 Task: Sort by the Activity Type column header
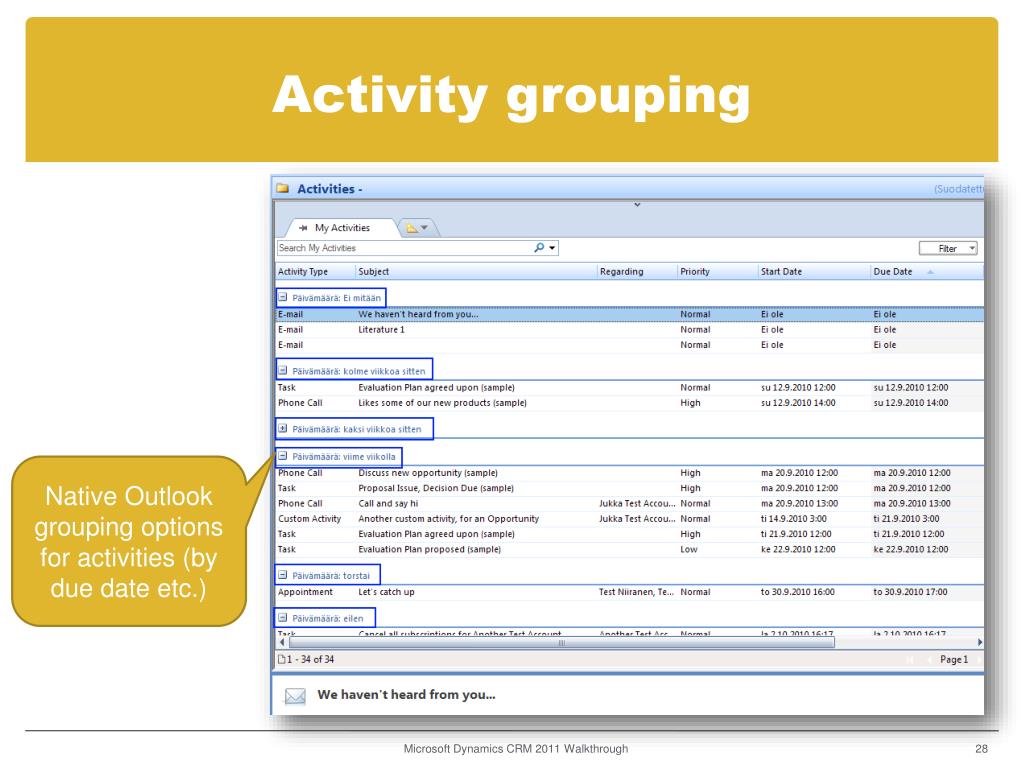(x=315, y=272)
